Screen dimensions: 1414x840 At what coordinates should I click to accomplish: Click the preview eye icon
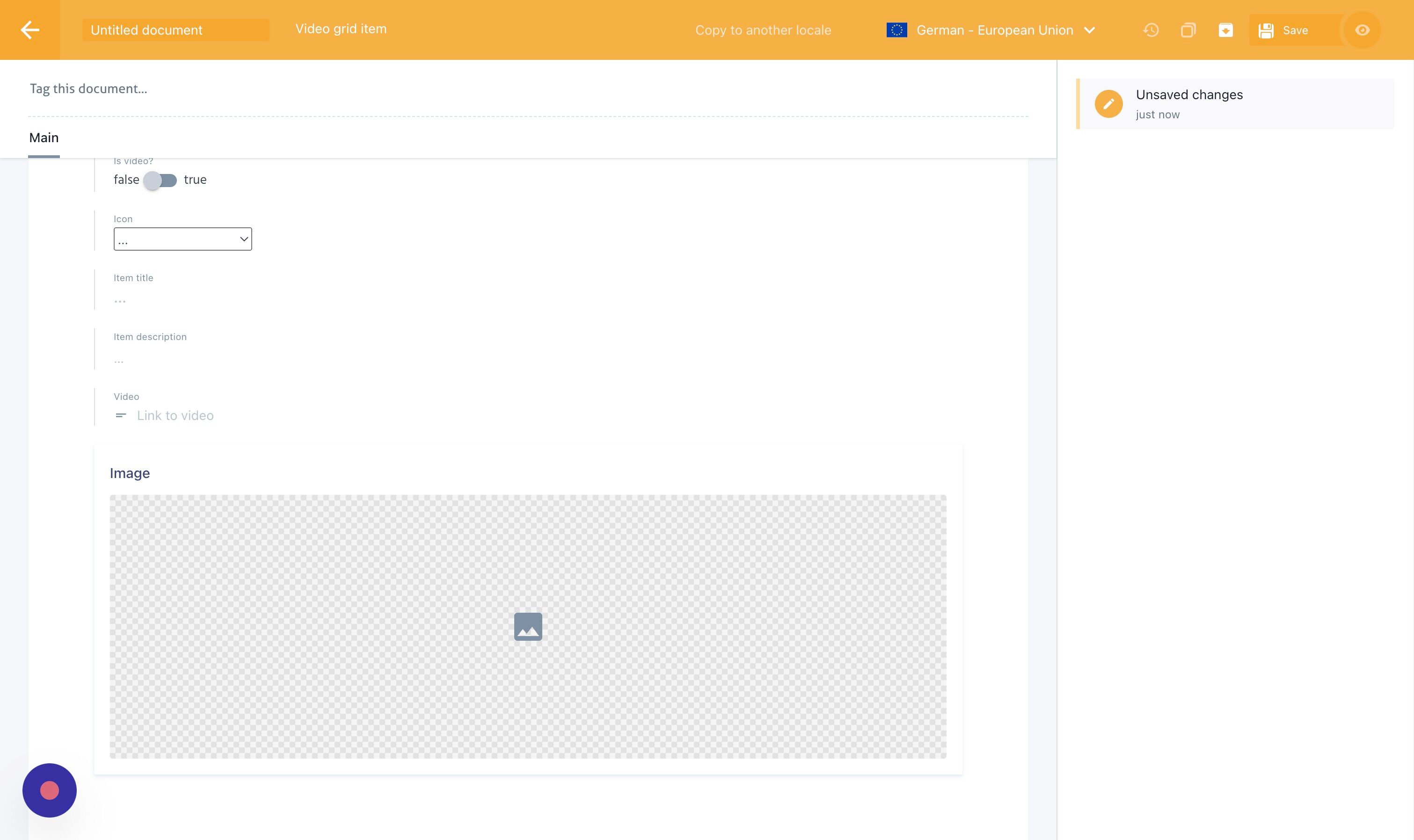click(1362, 30)
